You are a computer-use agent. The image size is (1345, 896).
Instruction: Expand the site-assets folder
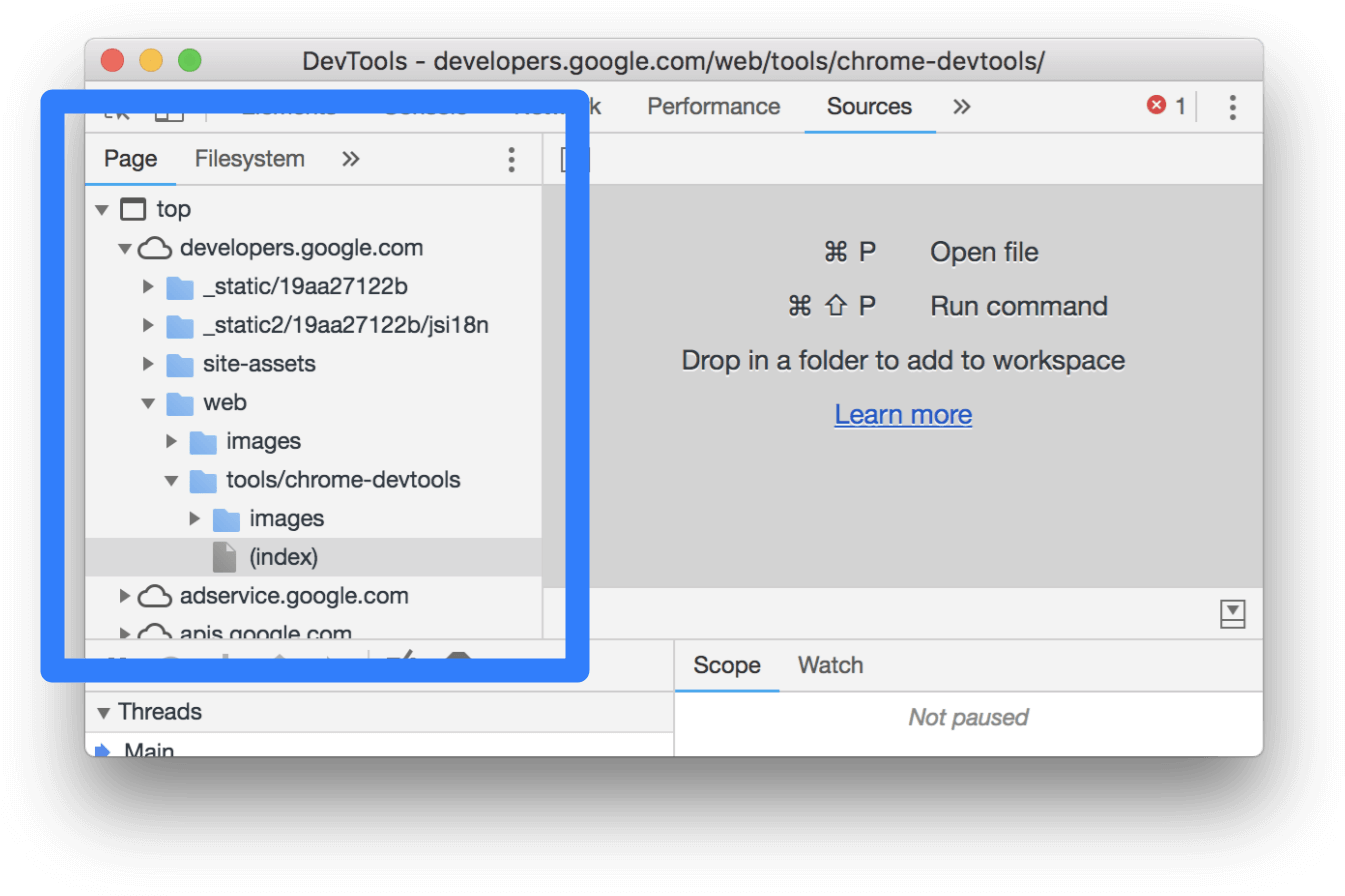pyautogui.click(x=148, y=364)
